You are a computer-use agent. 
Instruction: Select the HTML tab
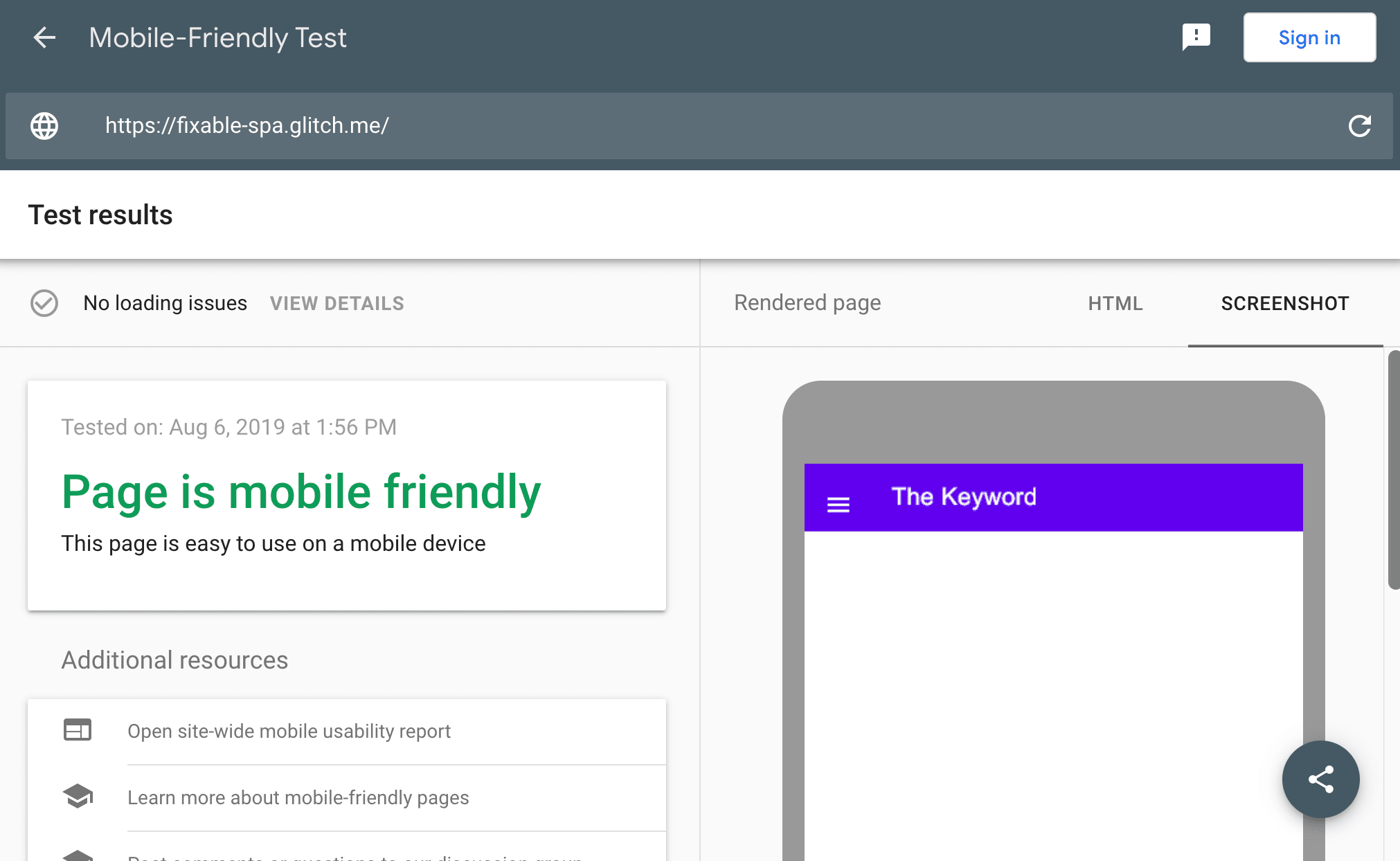1116,303
